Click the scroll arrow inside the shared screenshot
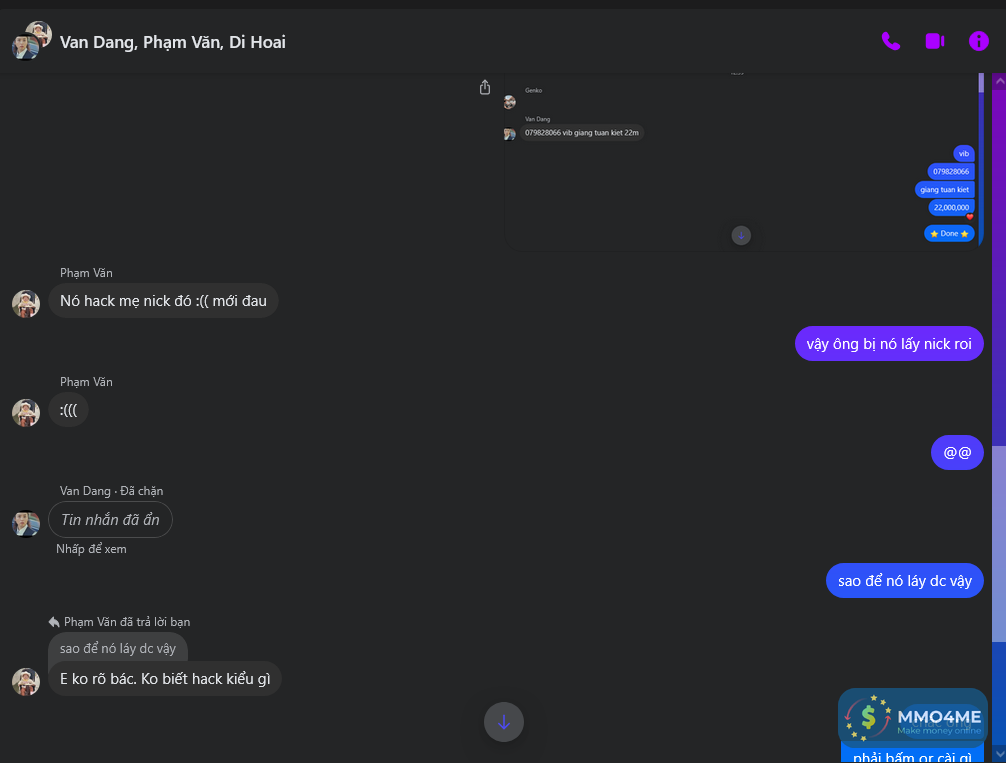This screenshot has height=763, width=1006. [740, 235]
